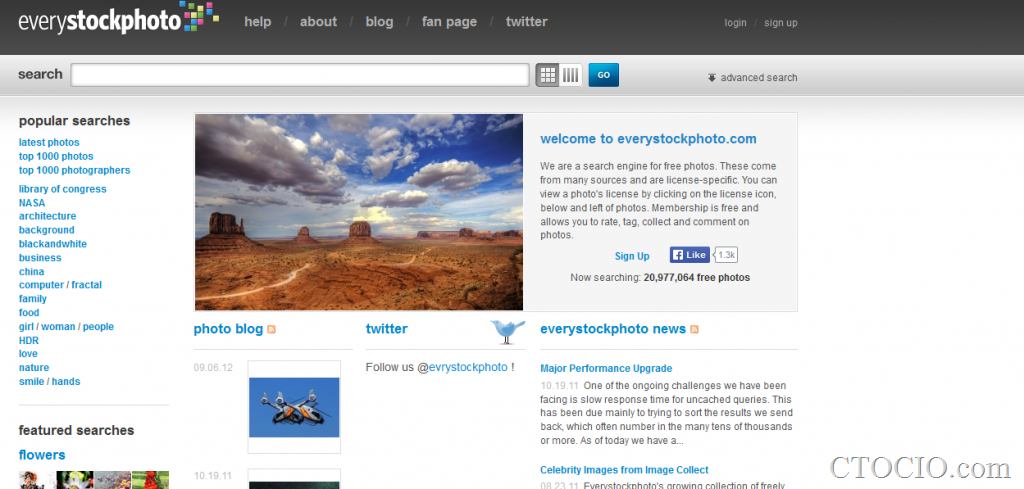Open the welcome to everystockphoto.com heading
1024x489 pixels.
tap(648, 139)
